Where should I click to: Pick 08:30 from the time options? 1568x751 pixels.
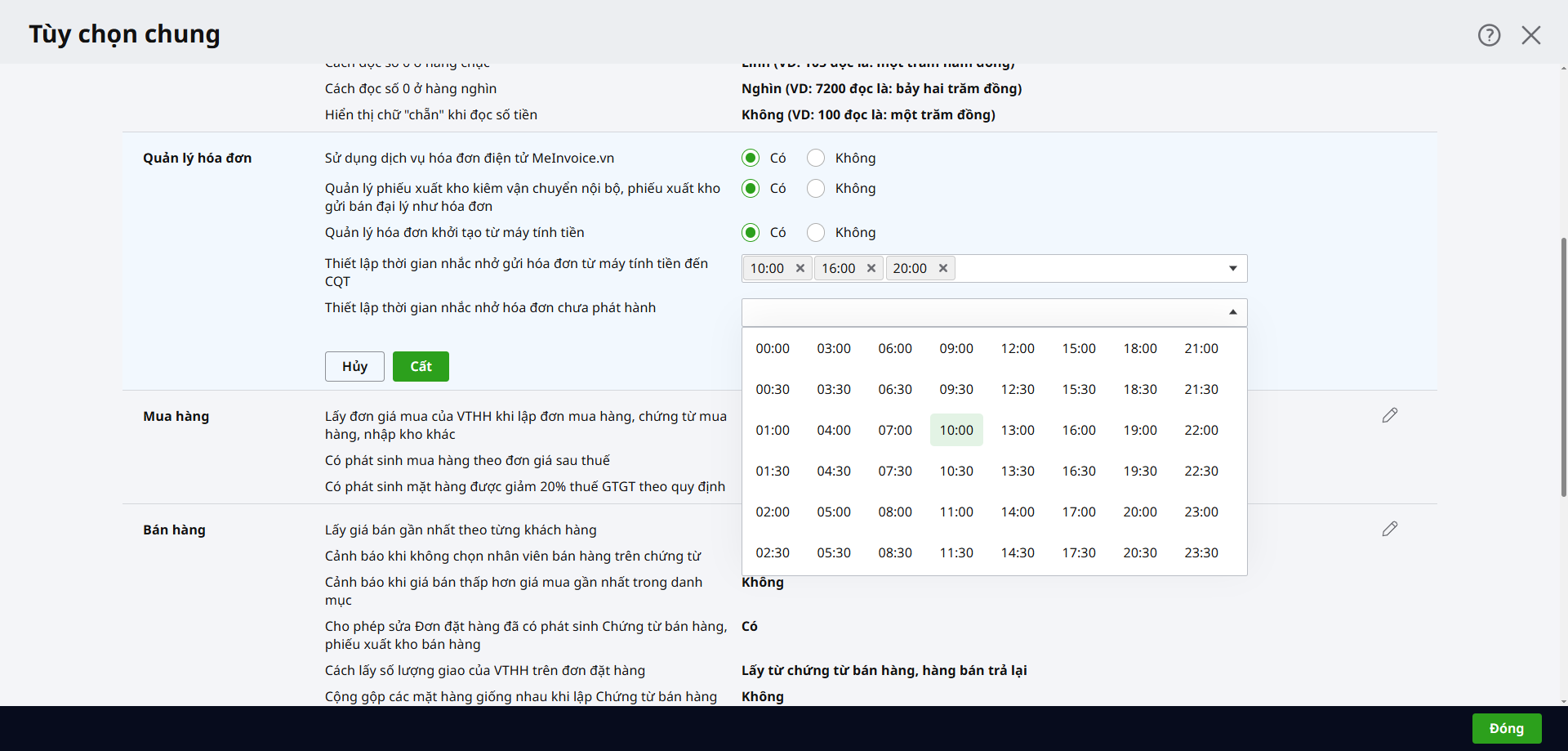tap(894, 553)
